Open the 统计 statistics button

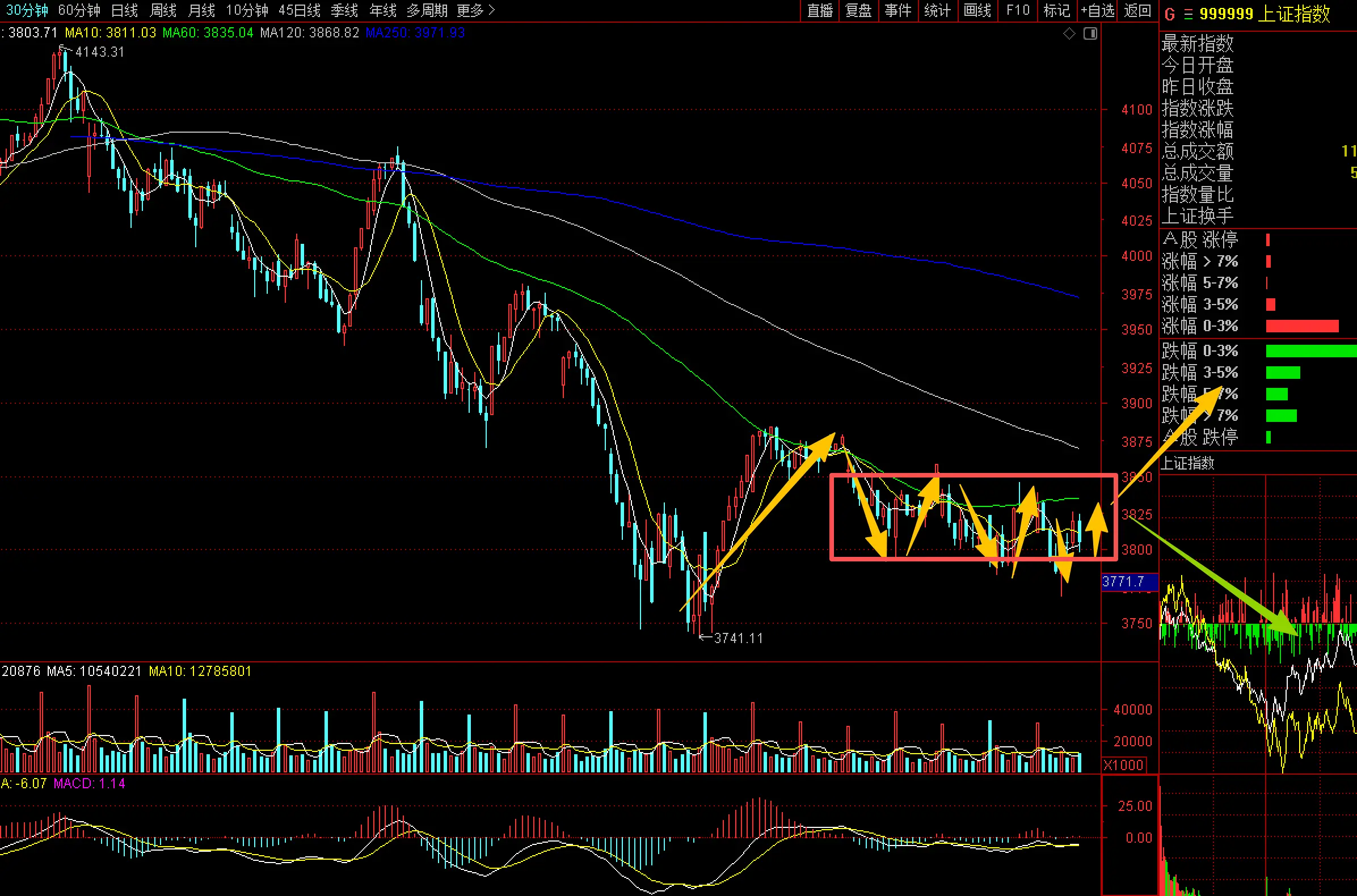click(937, 10)
